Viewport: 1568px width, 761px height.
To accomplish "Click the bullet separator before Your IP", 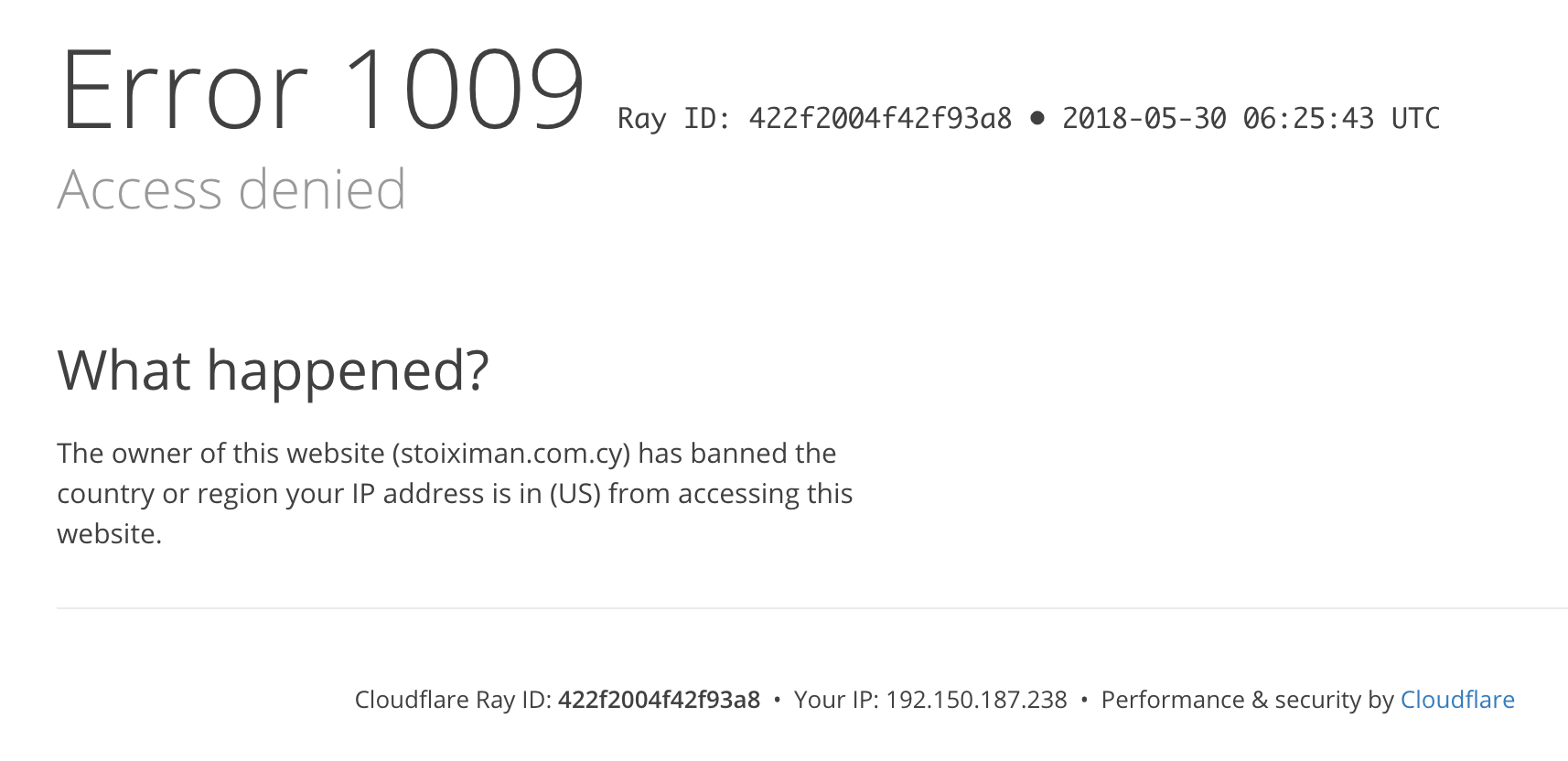I will tap(777, 700).
